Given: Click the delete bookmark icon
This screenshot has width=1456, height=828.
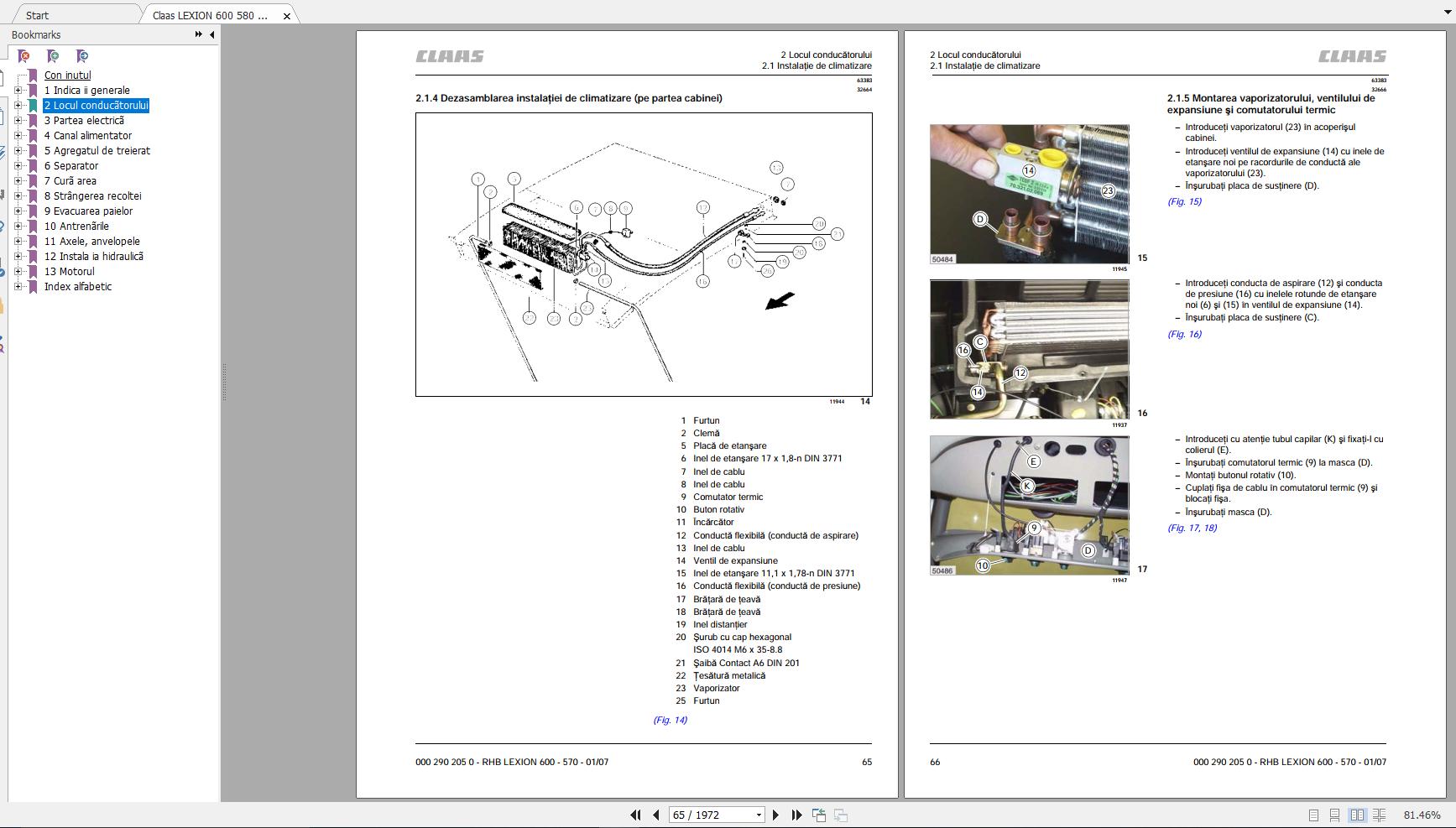Looking at the screenshot, I should pyautogui.click(x=24, y=56).
